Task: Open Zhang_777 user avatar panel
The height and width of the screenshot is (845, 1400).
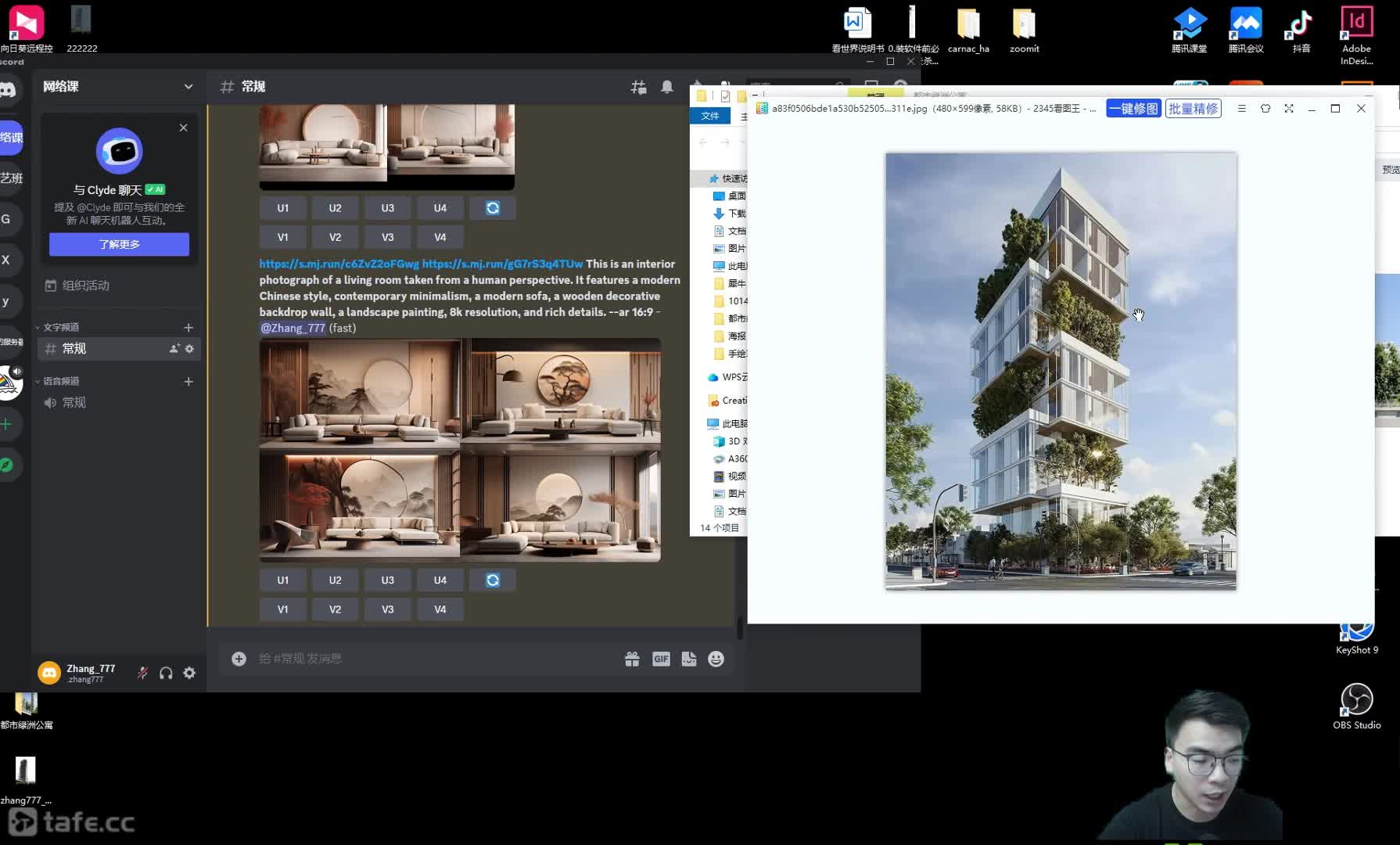Action: [x=49, y=673]
